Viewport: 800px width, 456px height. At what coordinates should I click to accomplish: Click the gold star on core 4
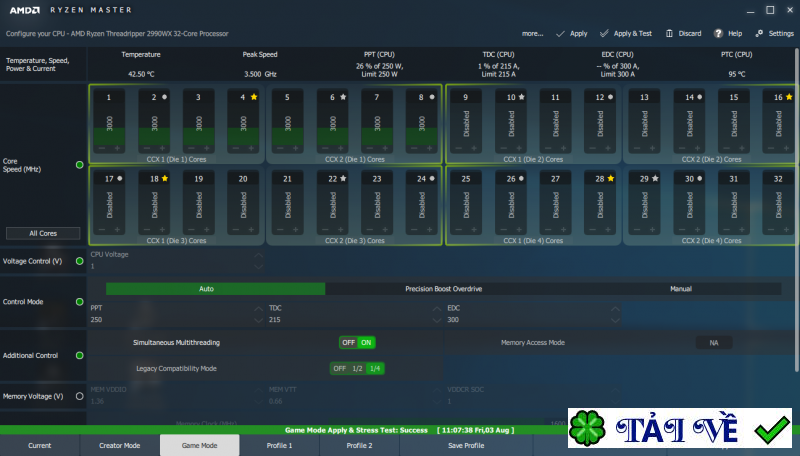tap(254, 97)
